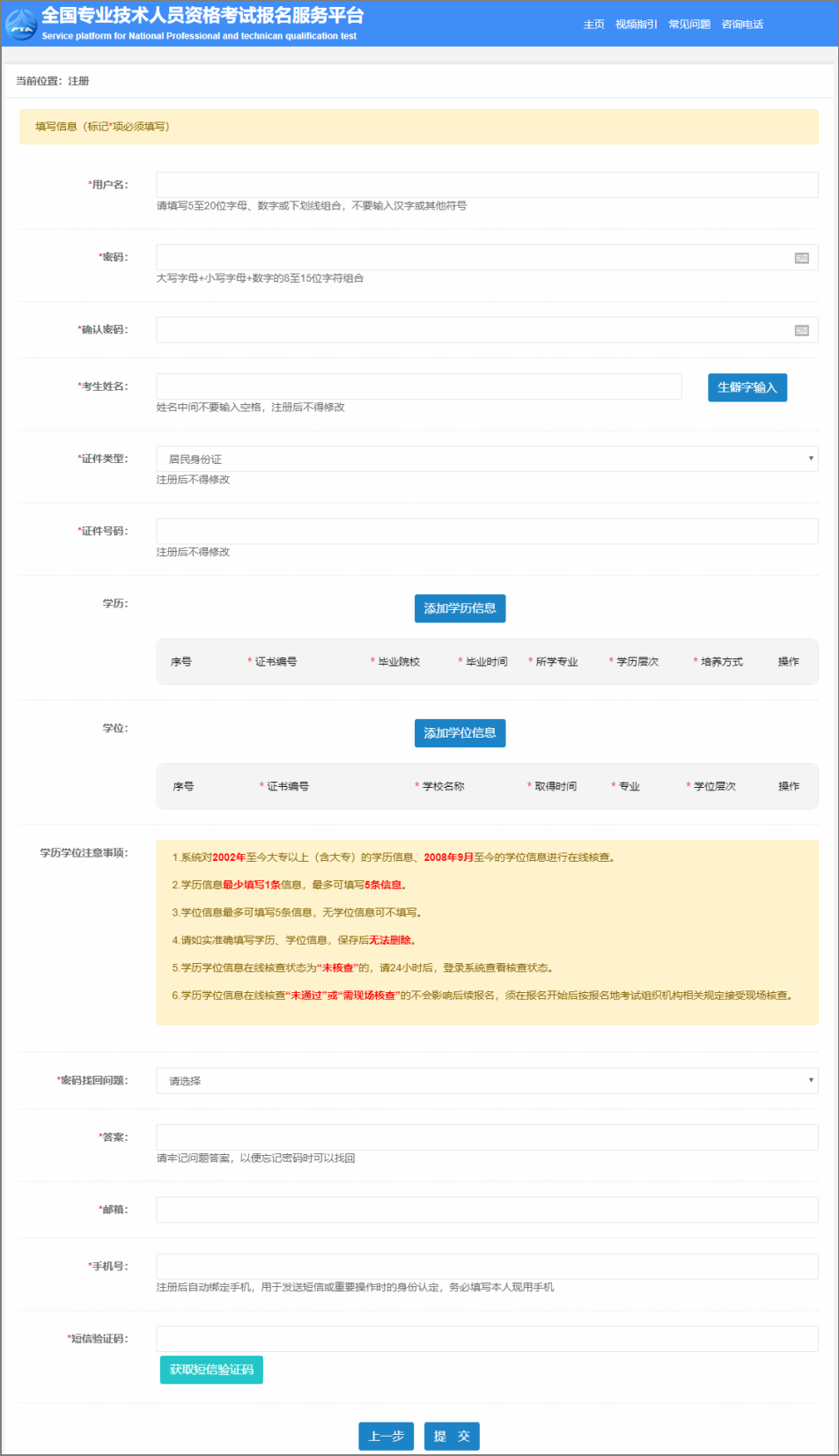Click the 邮箱 input field
839x1456 pixels.
(487, 1210)
